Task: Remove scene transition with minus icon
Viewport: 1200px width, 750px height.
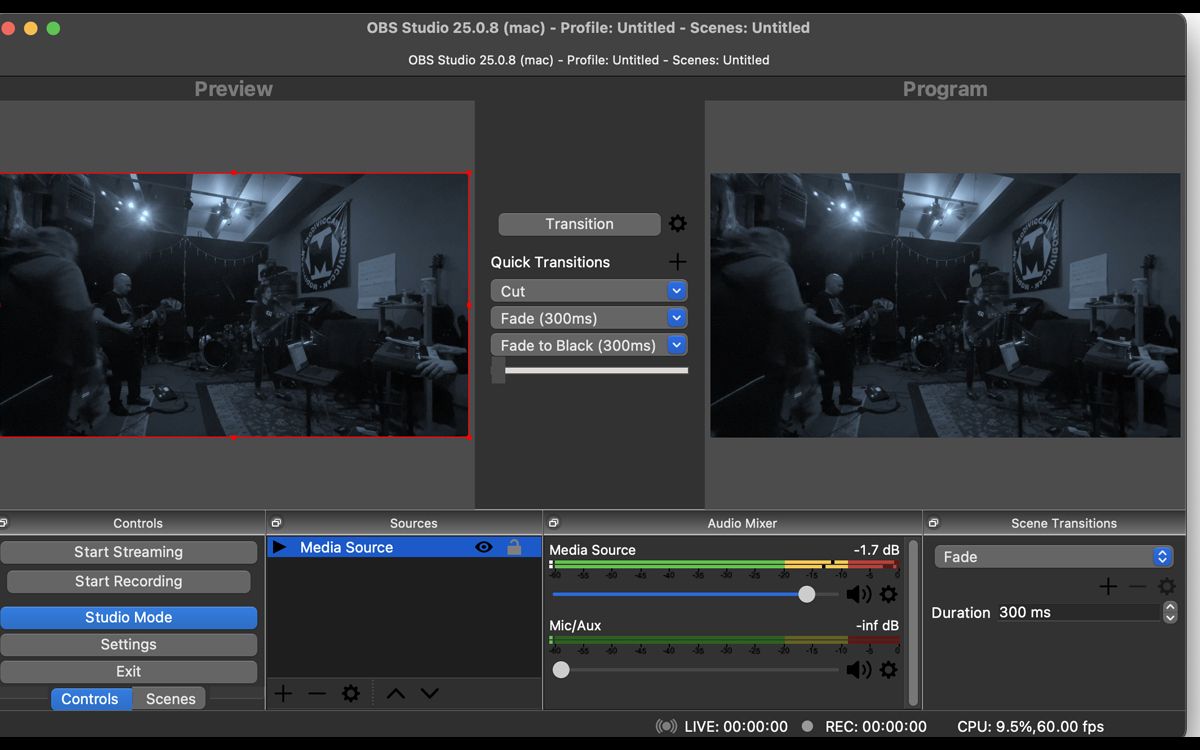Action: (1138, 587)
